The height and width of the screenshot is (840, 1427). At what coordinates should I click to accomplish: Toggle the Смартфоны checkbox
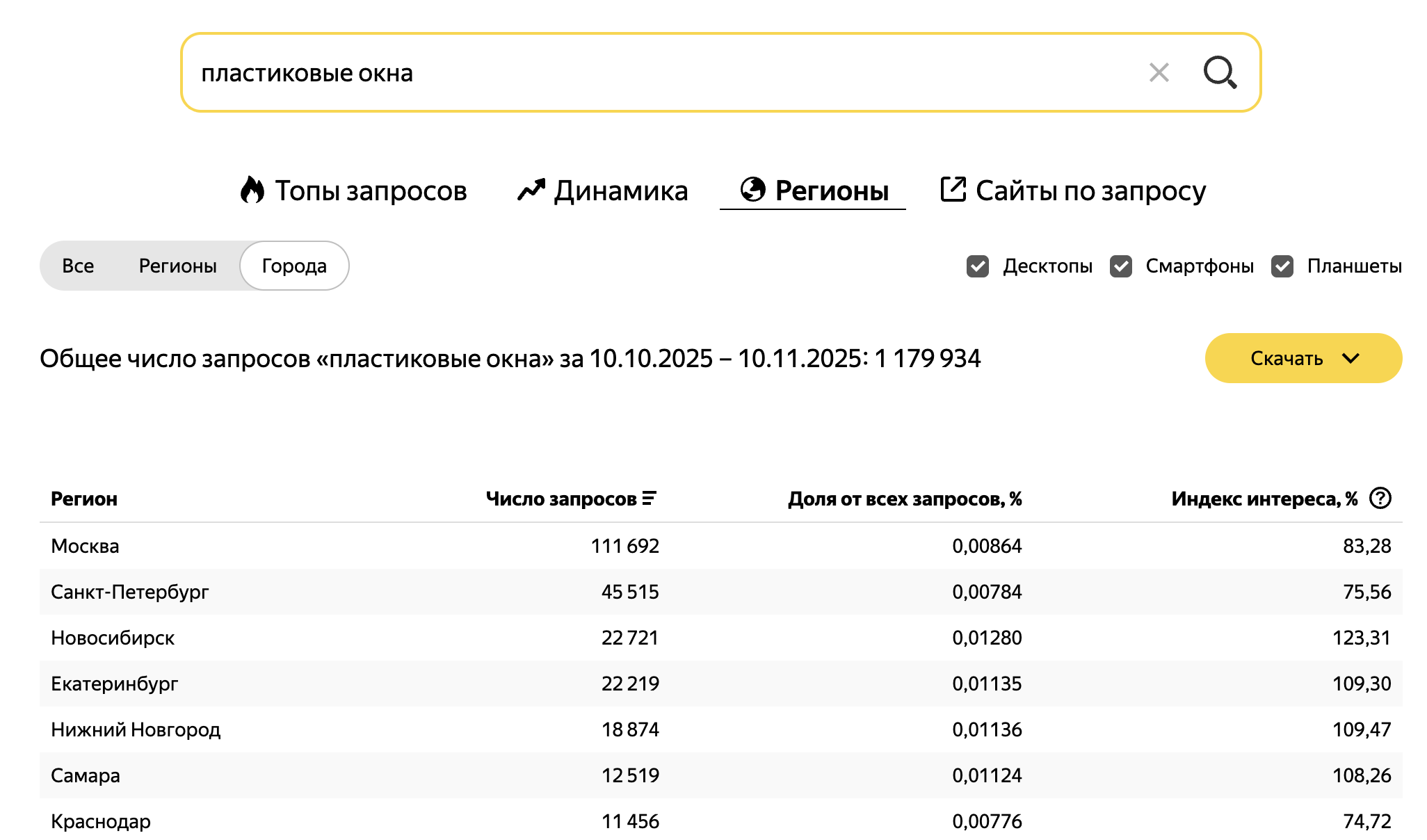(x=1120, y=266)
